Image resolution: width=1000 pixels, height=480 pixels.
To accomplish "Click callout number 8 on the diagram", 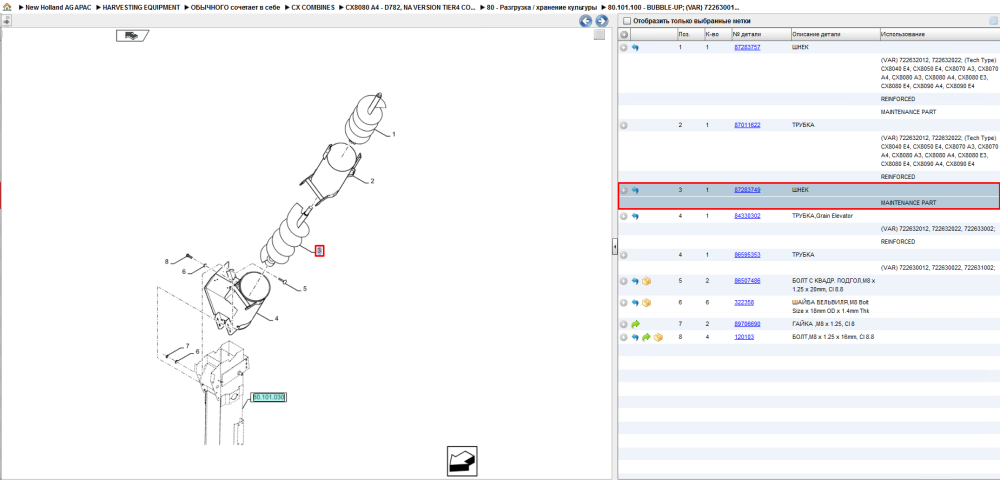I will tap(166, 262).
